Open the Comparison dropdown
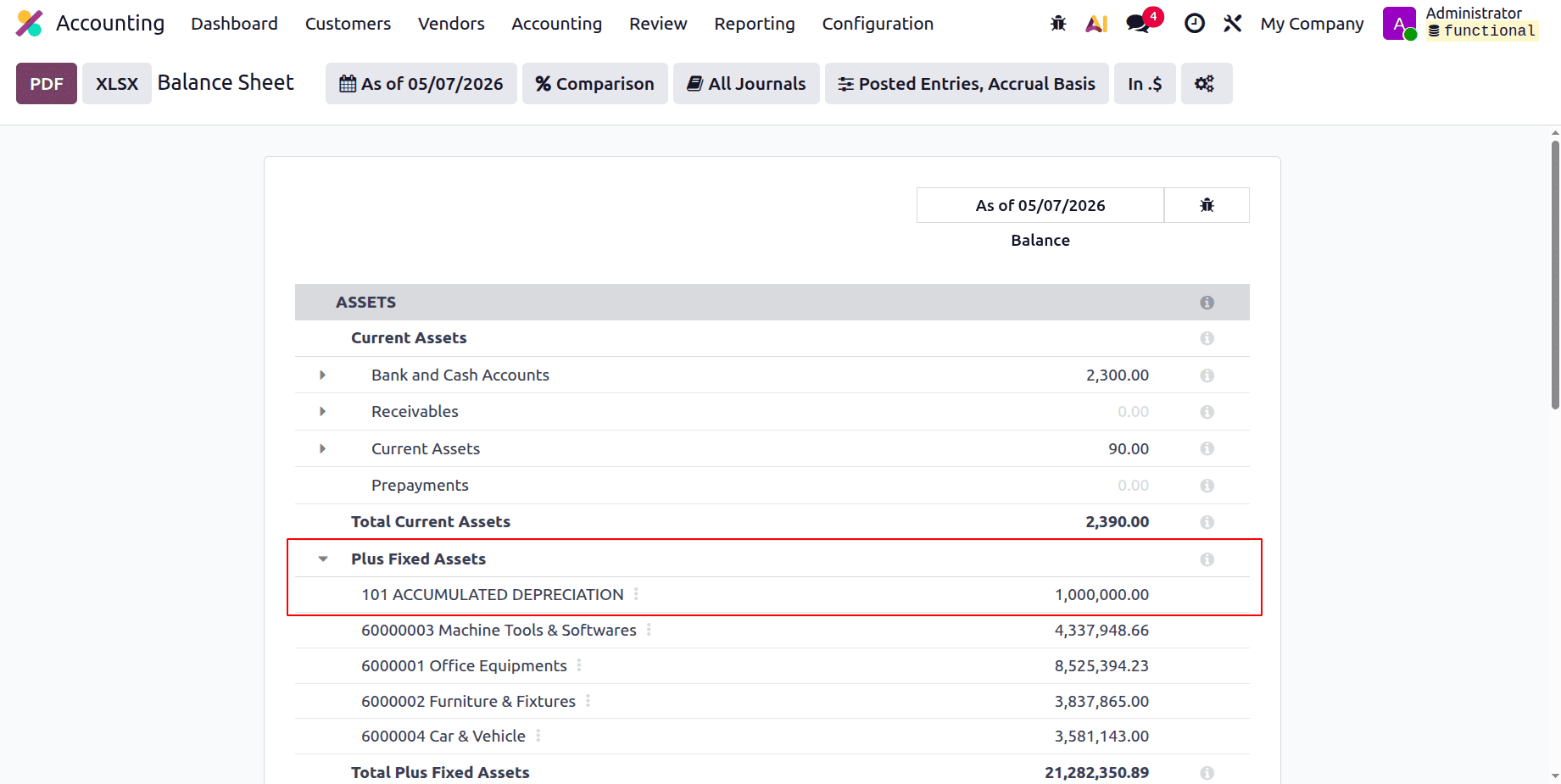This screenshot has width=1561, height=784. tap(595, 83)
